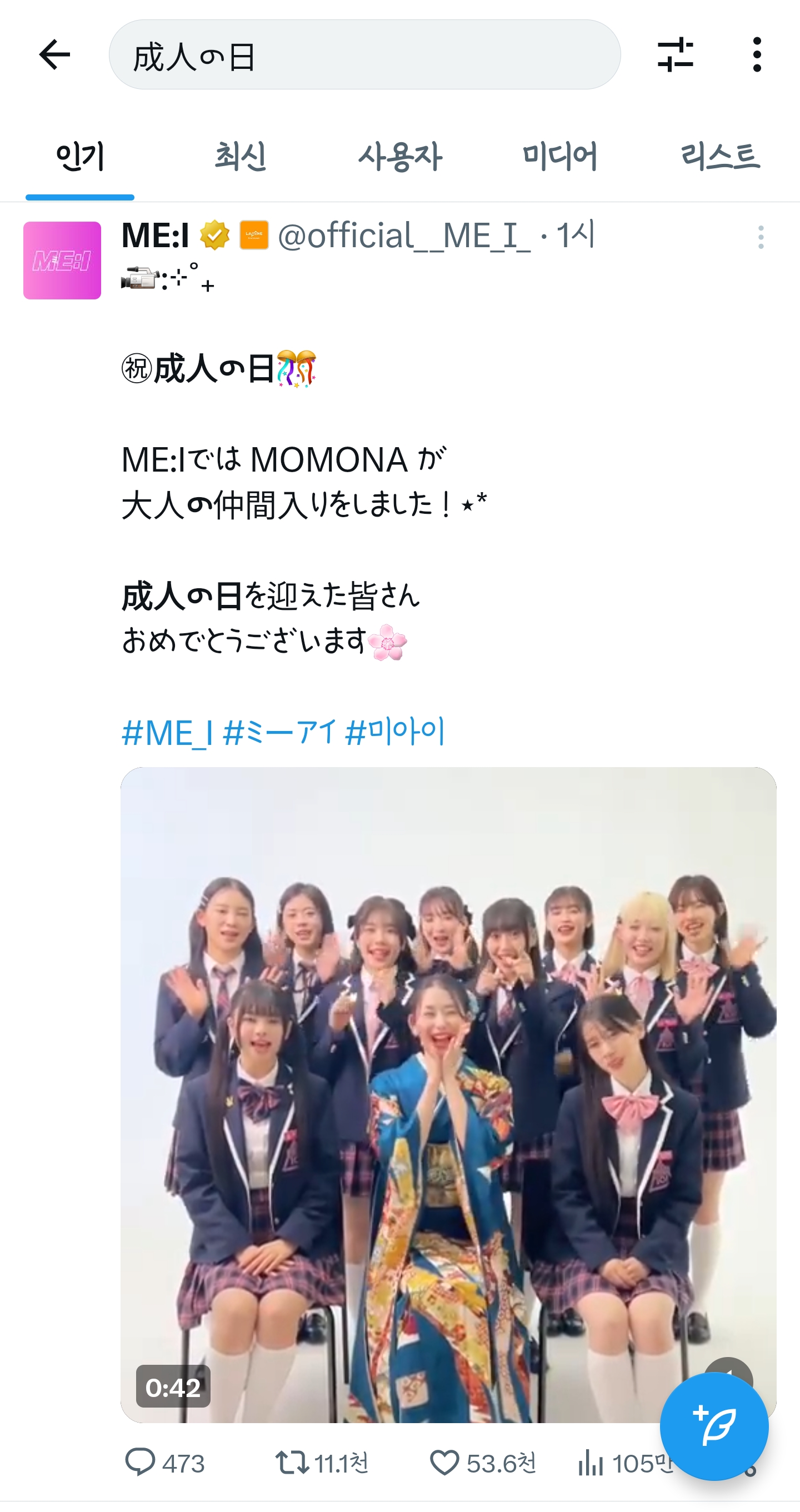The width and height of the screenshot is (800, 1512).
Task: Open the 리스트 tab
Action: tap(720, 156)
